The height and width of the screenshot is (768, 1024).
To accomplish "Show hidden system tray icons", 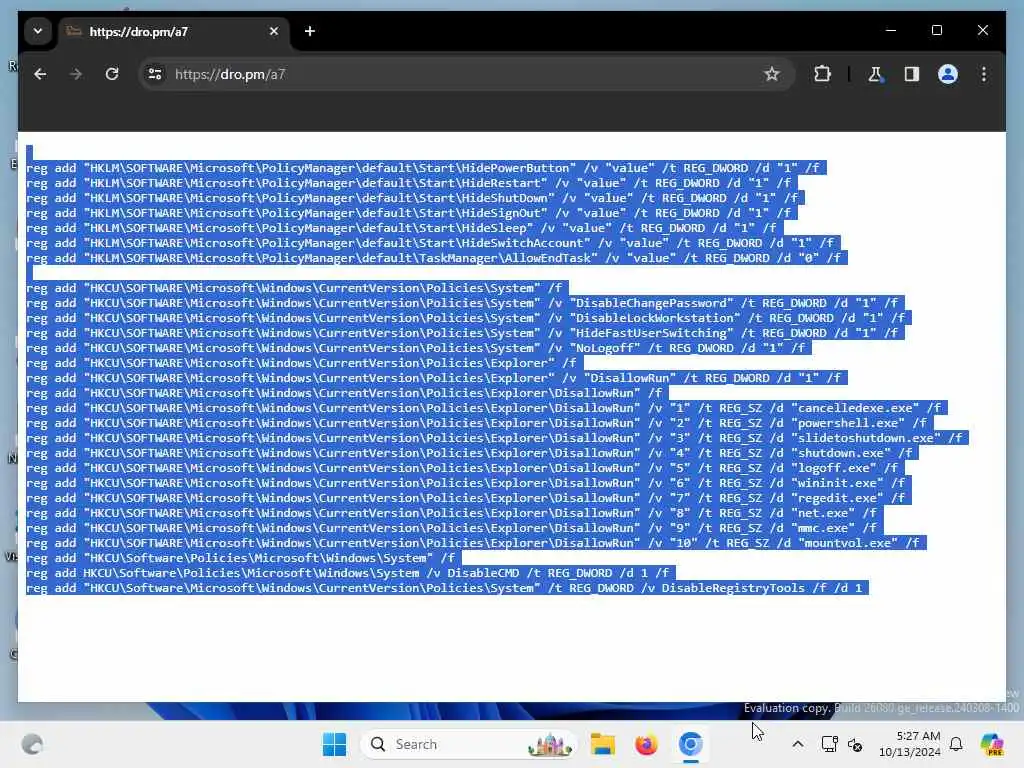I will [797, 744].
